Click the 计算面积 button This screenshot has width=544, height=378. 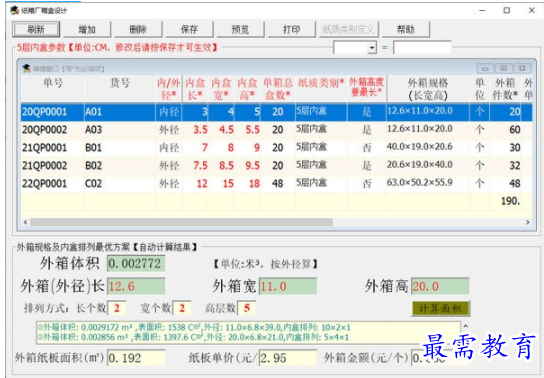pyautogui.click(x=440, y=308)
